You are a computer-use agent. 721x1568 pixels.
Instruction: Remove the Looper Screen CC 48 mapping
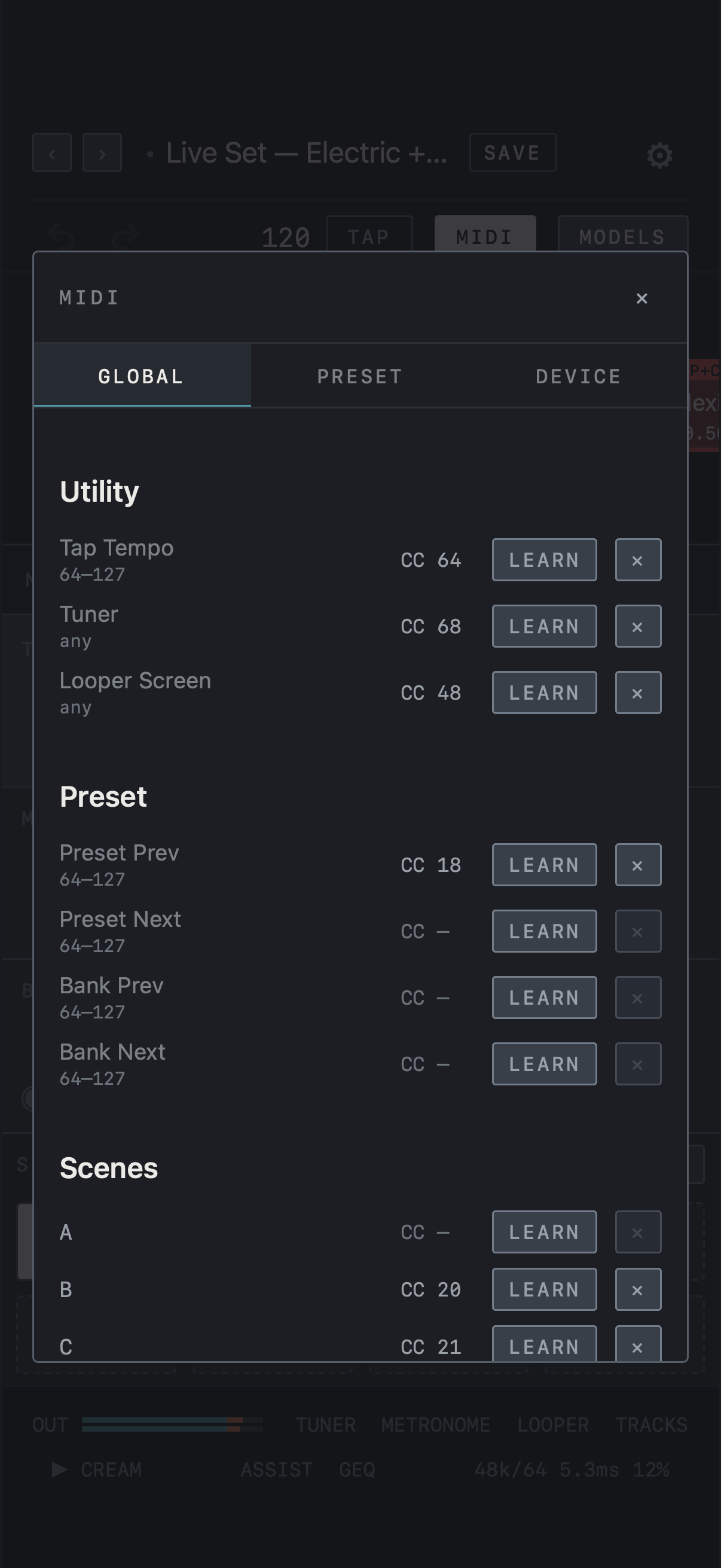638,692
